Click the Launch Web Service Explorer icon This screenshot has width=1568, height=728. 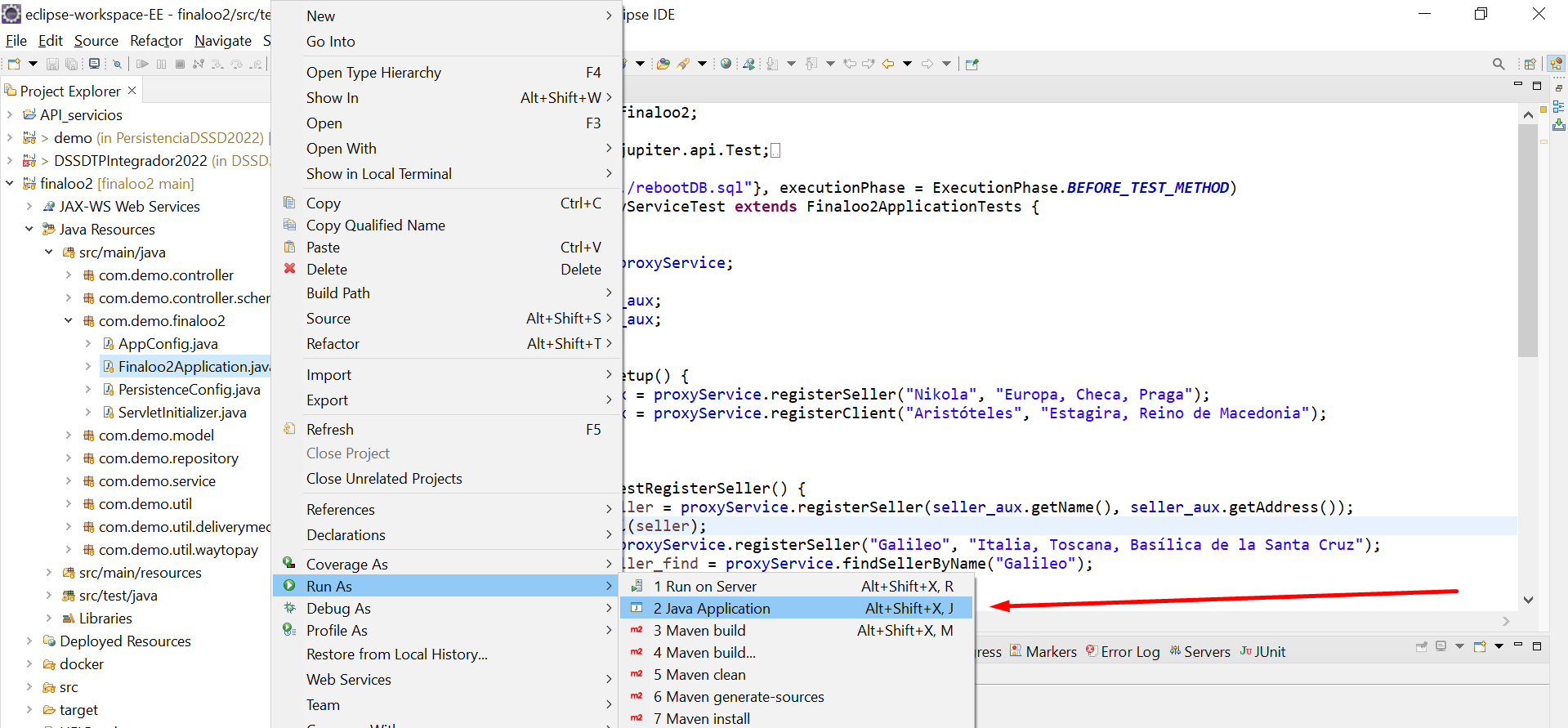[748, 64]
